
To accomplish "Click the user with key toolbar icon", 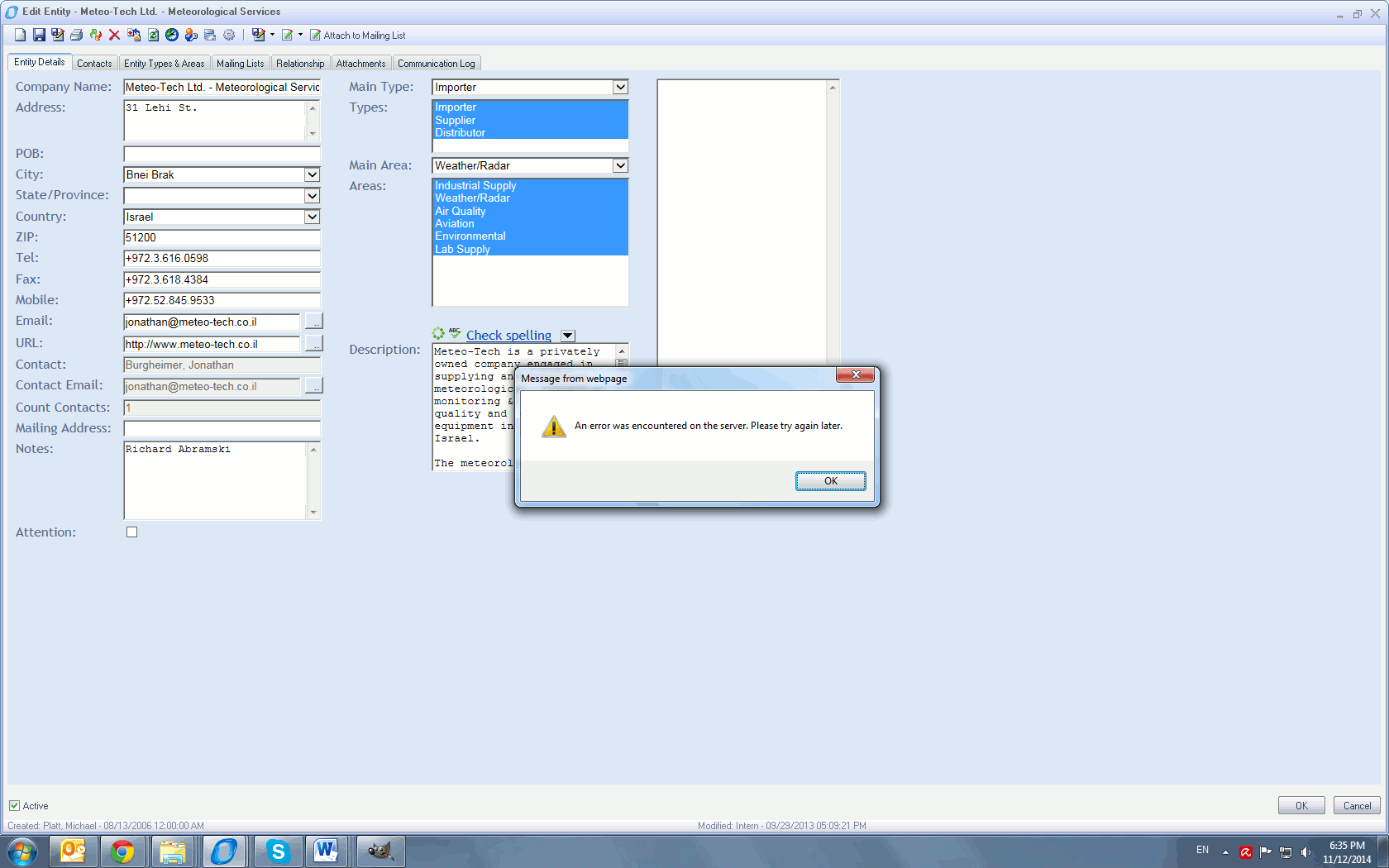I will [191, 35].
